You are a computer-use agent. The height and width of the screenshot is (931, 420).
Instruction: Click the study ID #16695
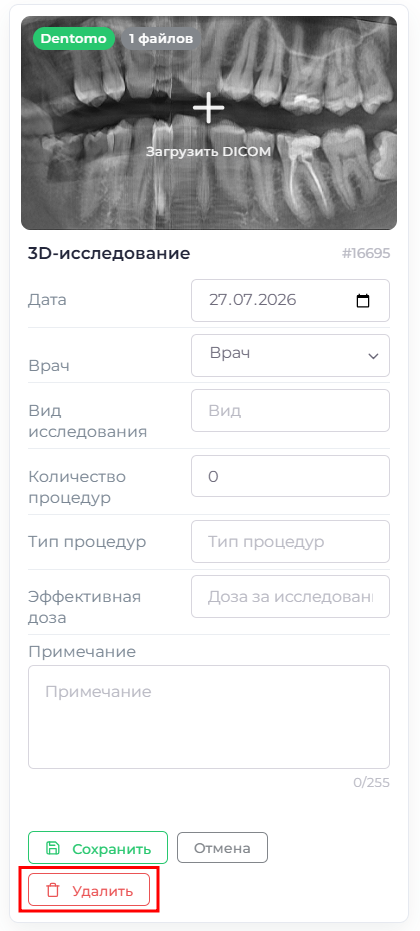(366, 254)
